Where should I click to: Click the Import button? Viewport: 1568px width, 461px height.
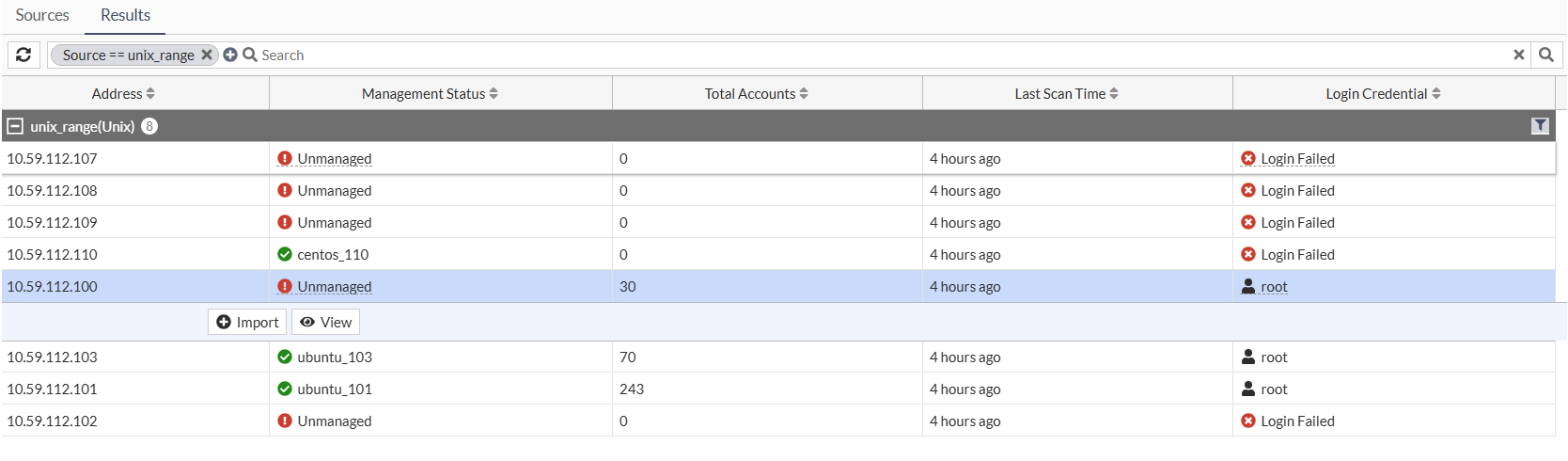click(247, 322)
